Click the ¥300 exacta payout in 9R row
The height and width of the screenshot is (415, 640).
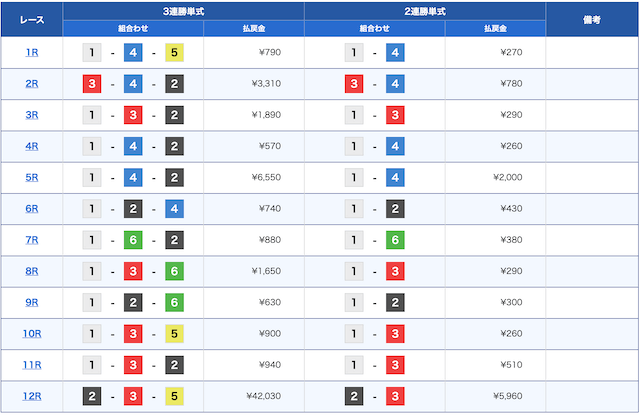pos(511,302)
